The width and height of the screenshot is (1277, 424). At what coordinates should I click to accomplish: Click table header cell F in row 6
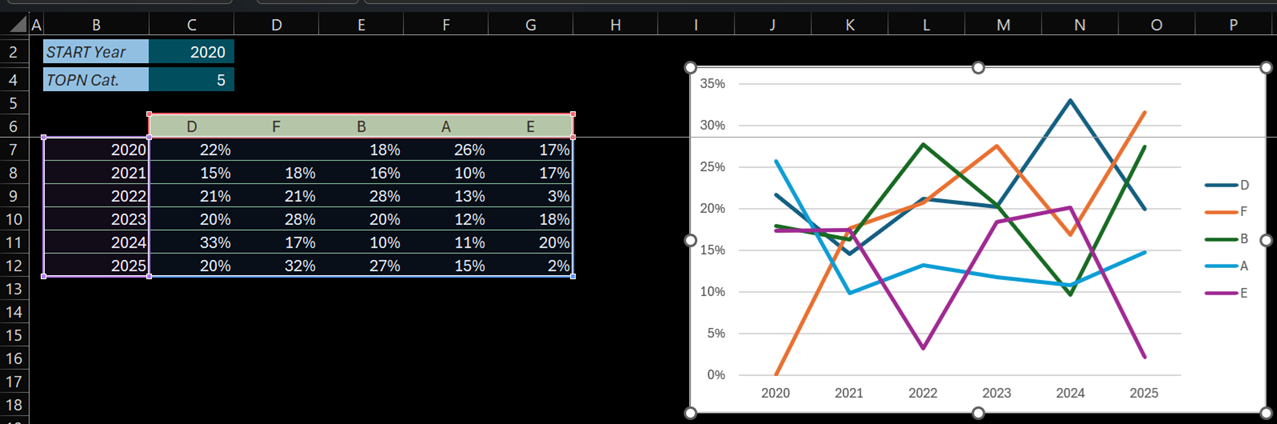(x=276, y=126)
